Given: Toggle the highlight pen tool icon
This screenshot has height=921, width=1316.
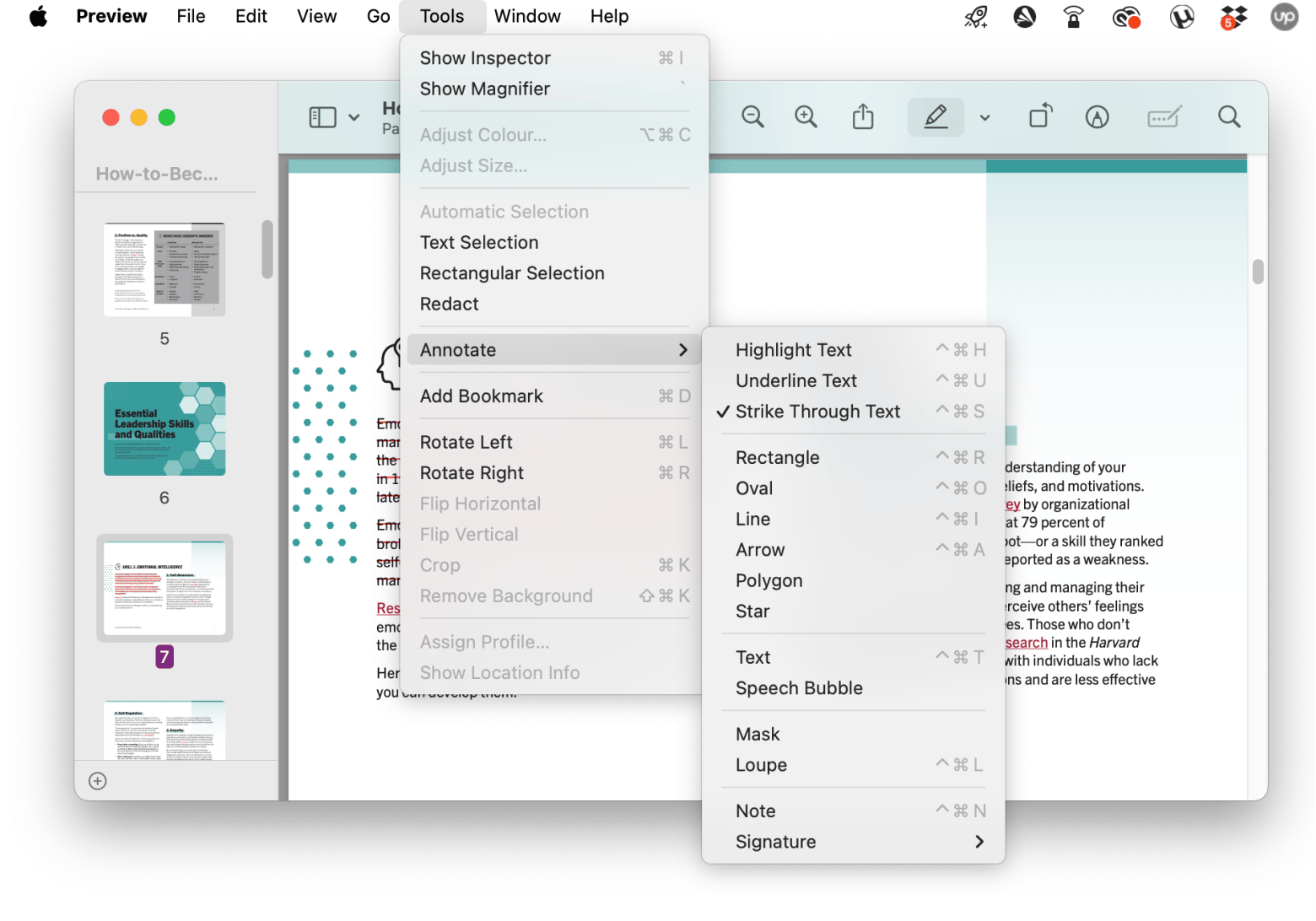Looking at the screenshot, I should 936,117.
